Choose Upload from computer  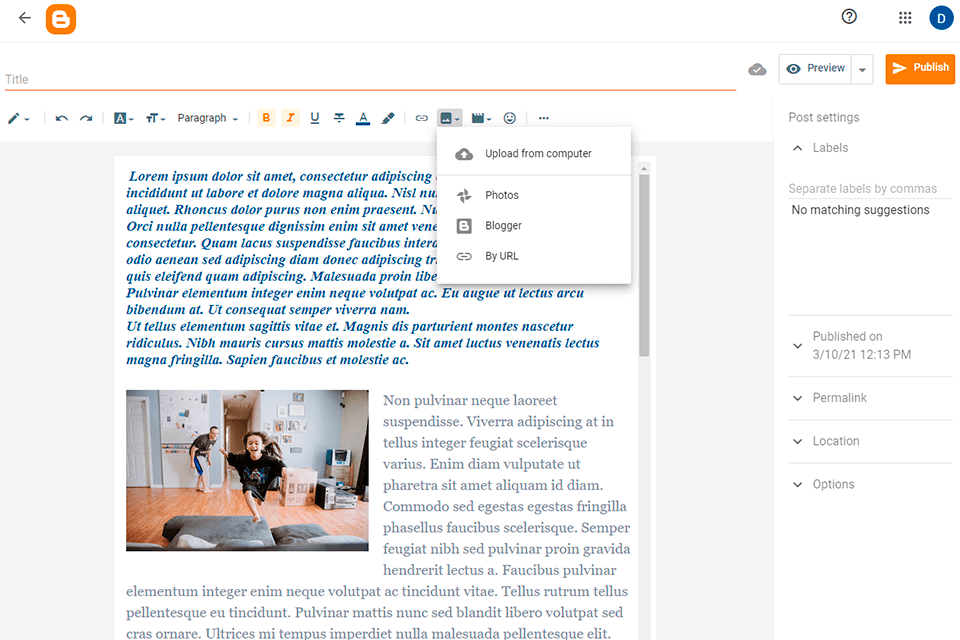tap(534, 154)
